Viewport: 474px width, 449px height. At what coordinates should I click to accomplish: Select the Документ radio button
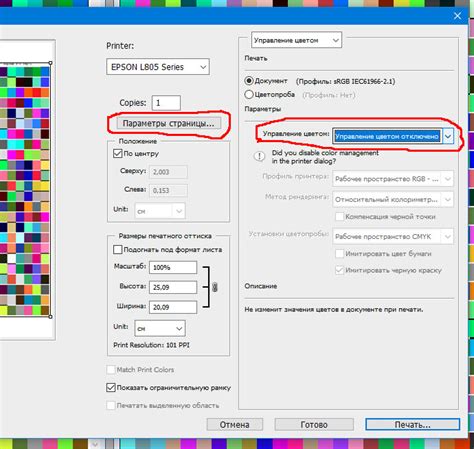click(x=249, y=81)
